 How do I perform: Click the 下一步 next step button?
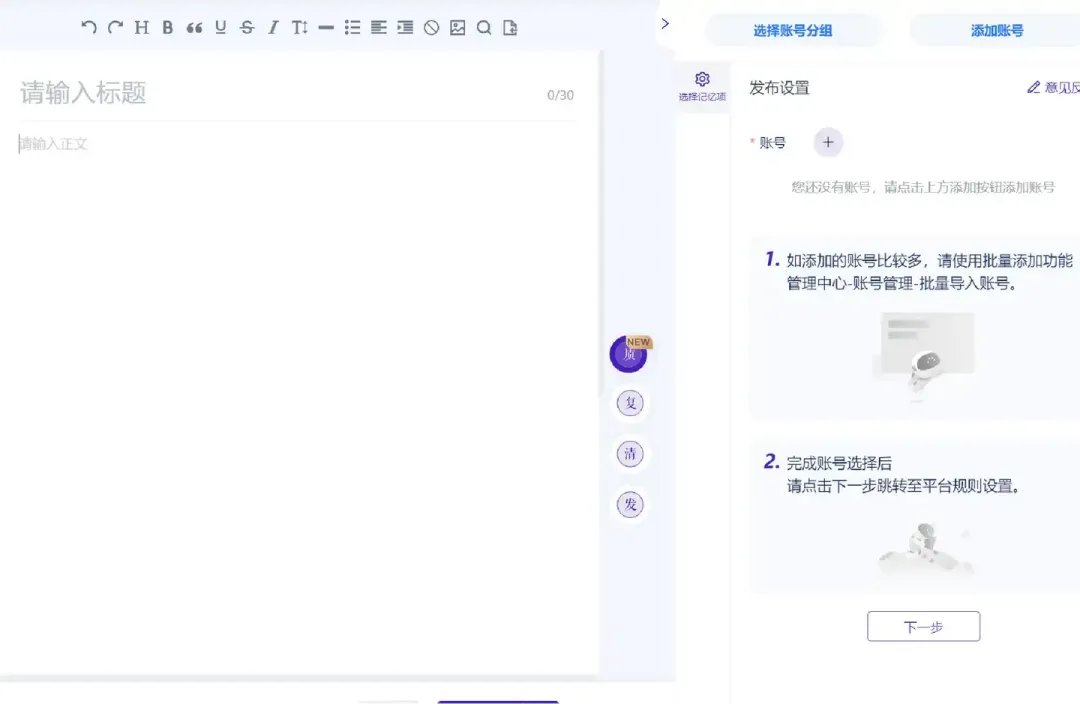[923, 626]
